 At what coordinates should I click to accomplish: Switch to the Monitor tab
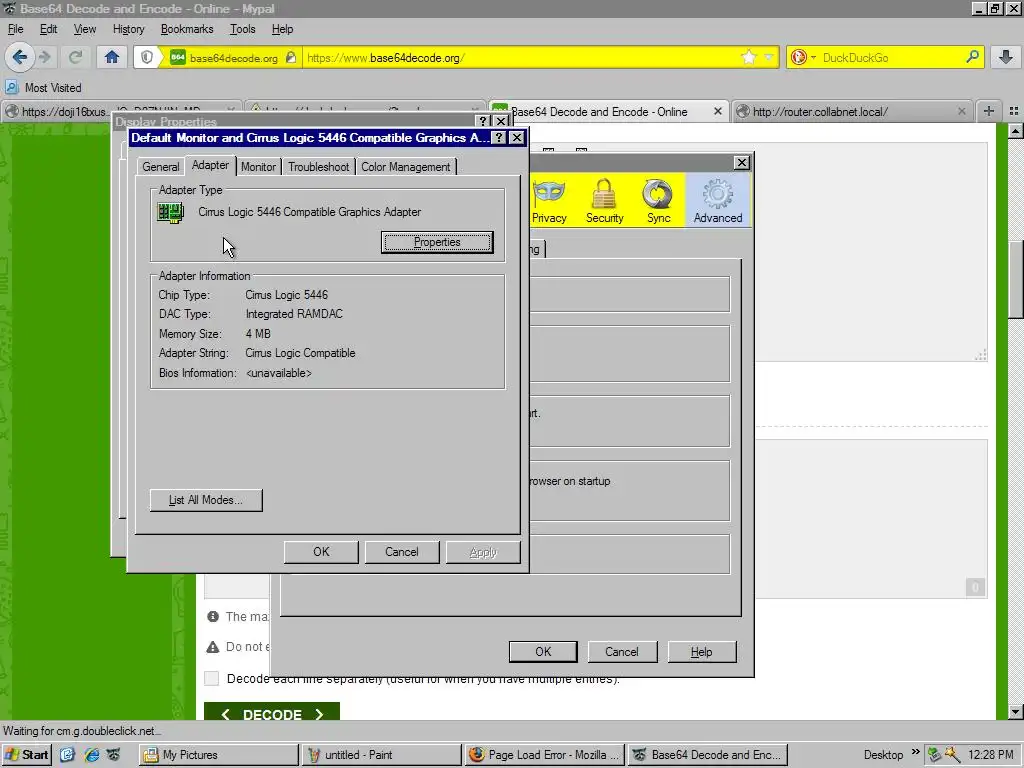click(259, 167)
